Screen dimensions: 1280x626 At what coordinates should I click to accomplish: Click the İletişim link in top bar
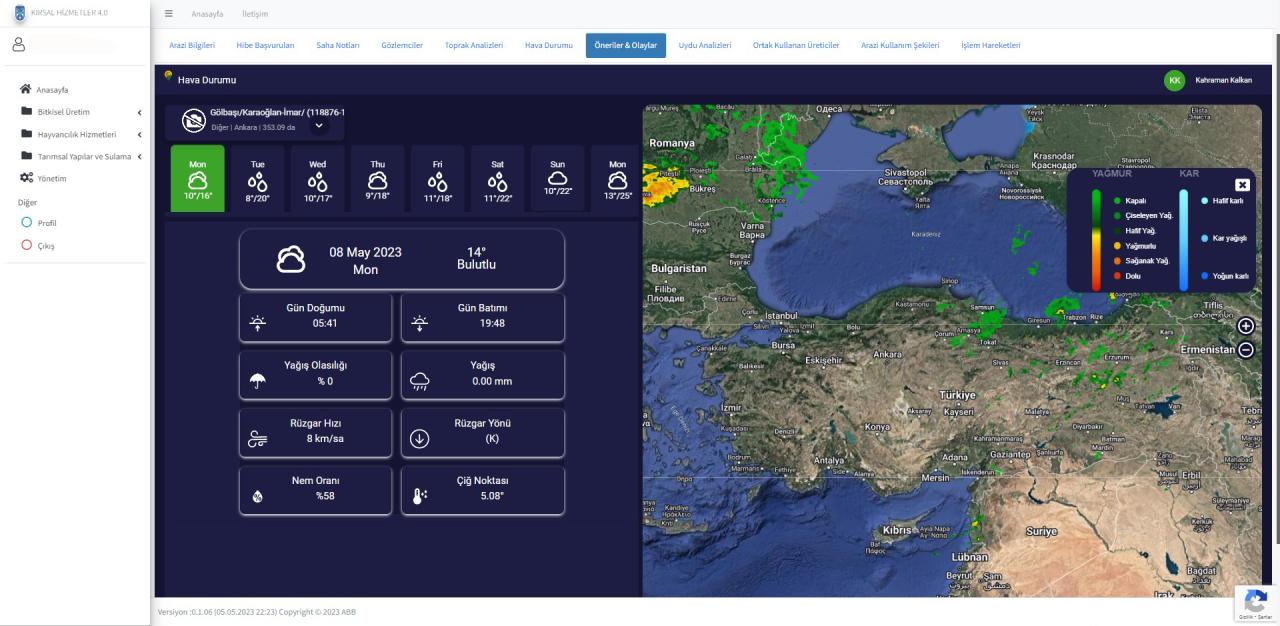pos(255,13)
